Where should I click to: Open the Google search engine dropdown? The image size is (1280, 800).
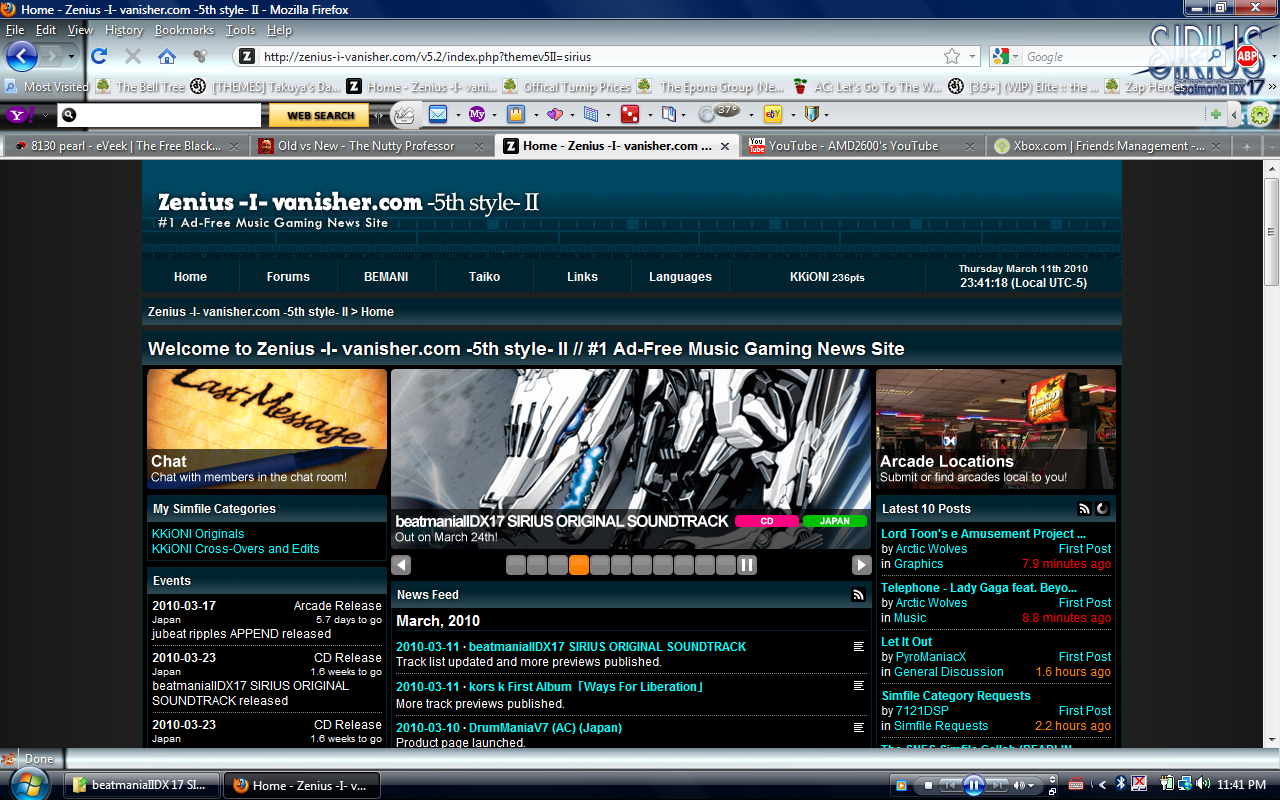(x=1006, y=57)
